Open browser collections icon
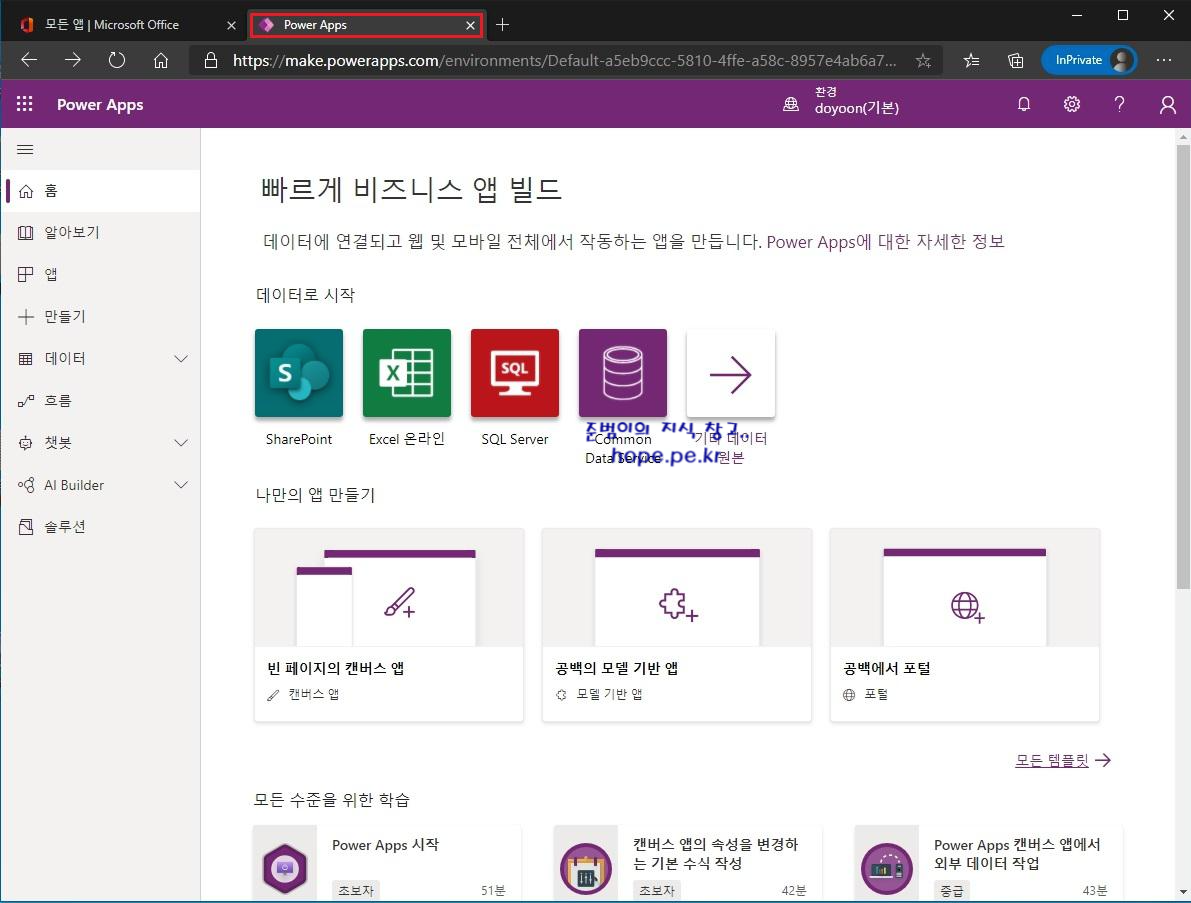The height and width of the screenshot is (903, 1191). click(1016, 61)
